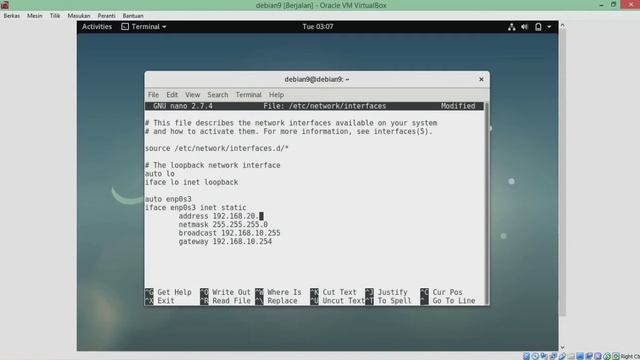Open the terminal File menu
Screen dimensions: 640x360
pyautogui.click(x=153, y=95)
